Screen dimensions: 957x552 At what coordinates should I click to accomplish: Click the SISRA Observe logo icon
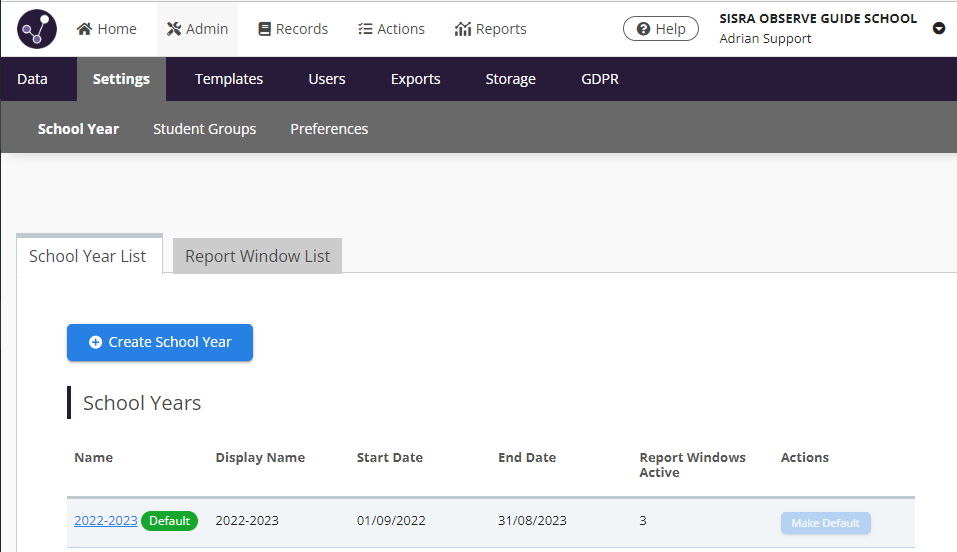click(37, 29)
